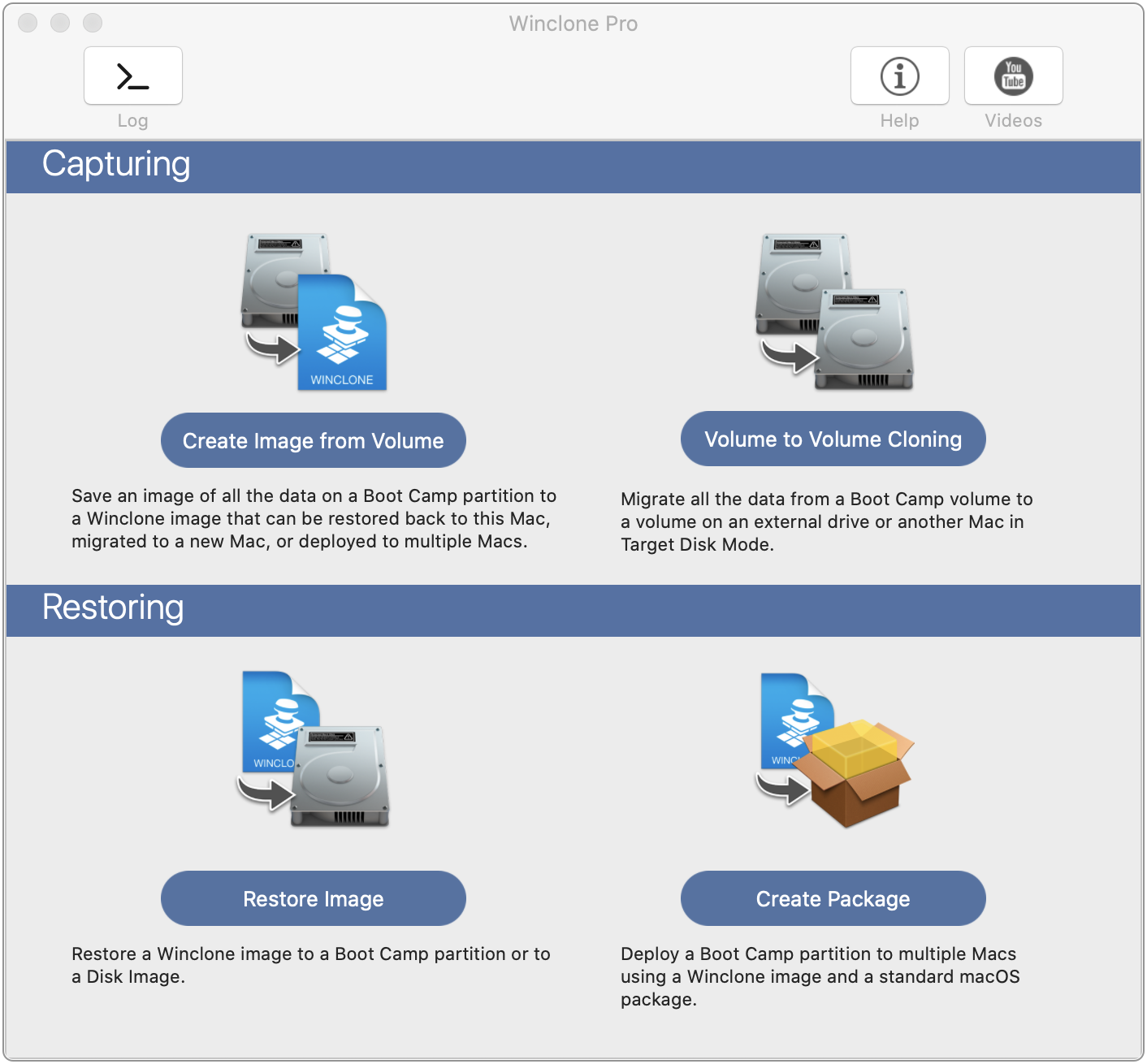
Task: Click the 'Deploy a Boot Camp partition' description
Action: coord(820,976)
